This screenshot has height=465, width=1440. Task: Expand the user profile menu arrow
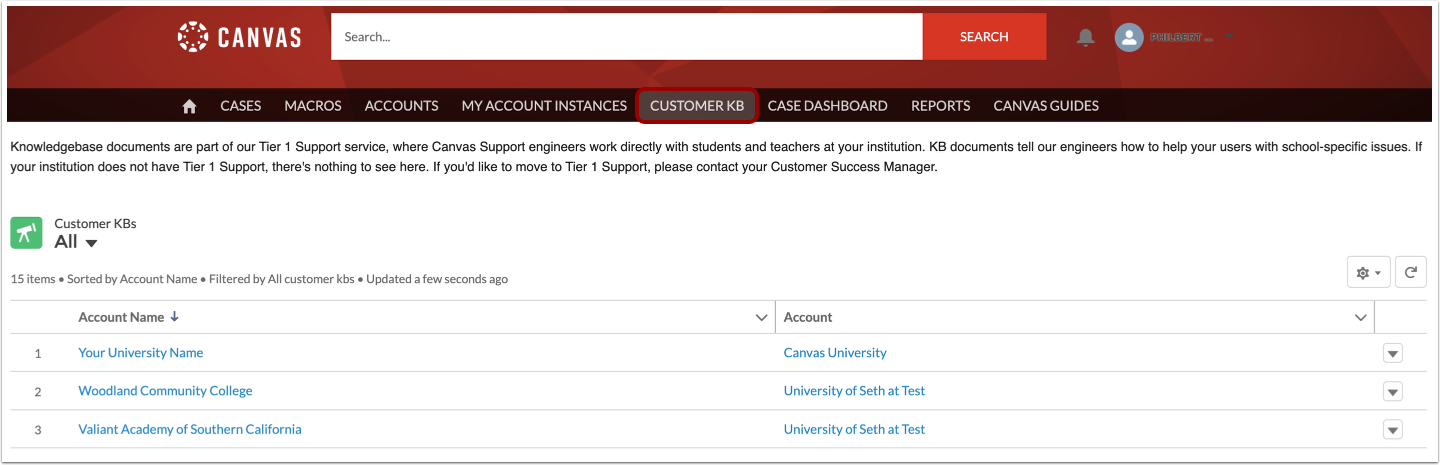point(1229,37)
